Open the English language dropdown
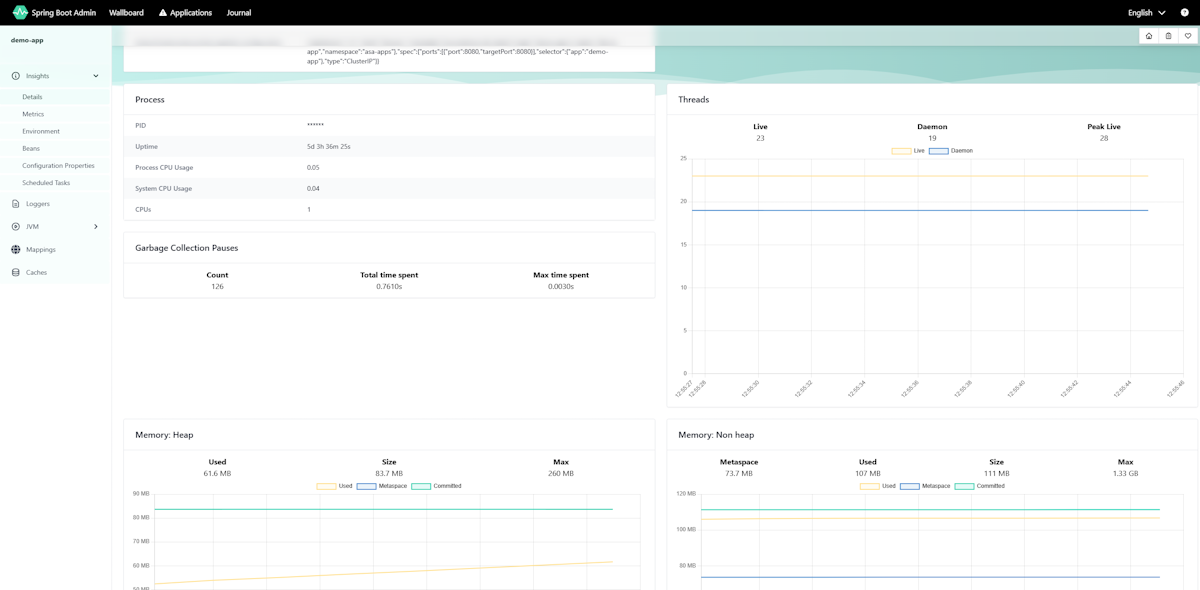 [x=1144, y=12]
